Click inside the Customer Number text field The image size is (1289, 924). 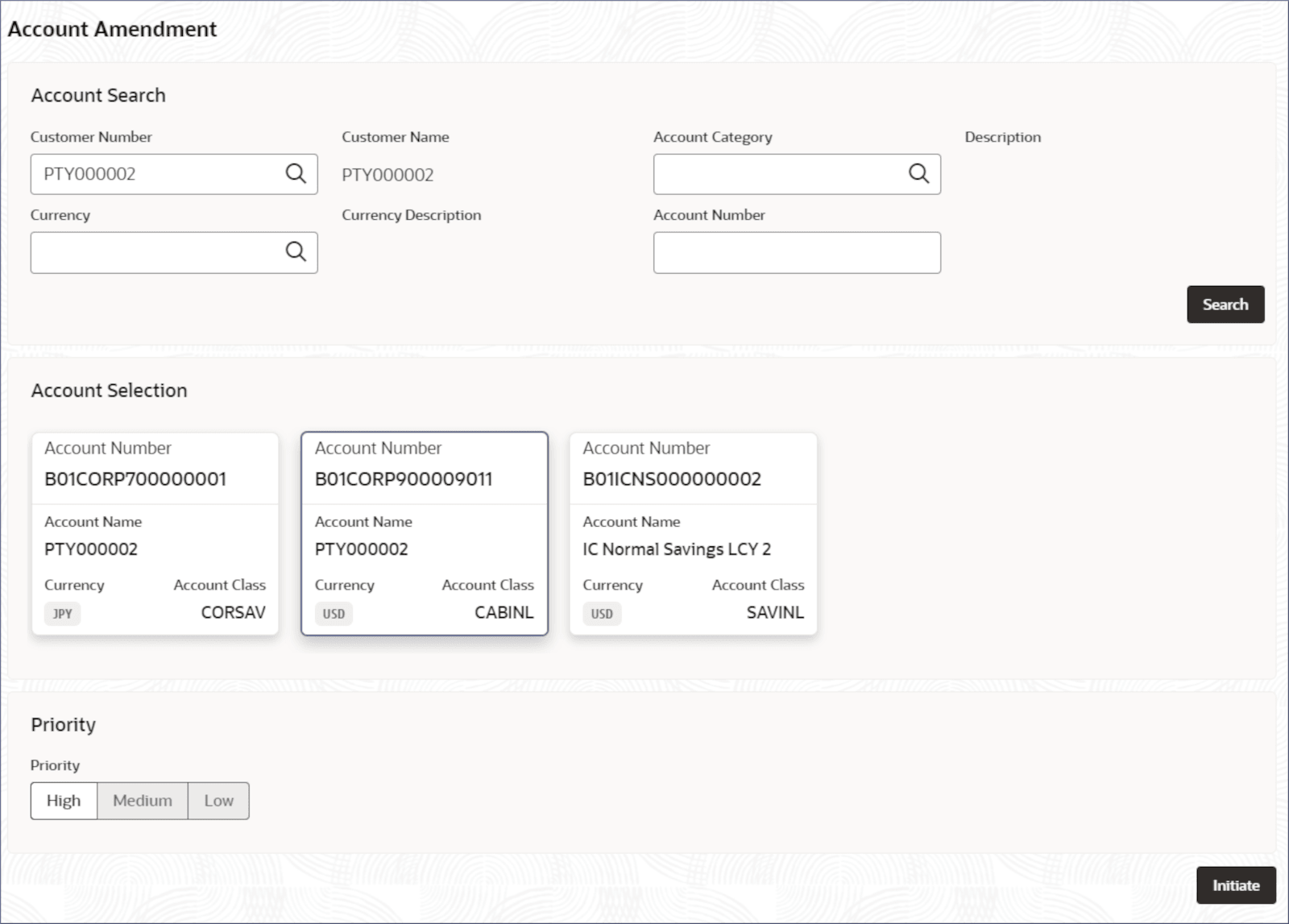pyautogui.click(x=158, y=174)
